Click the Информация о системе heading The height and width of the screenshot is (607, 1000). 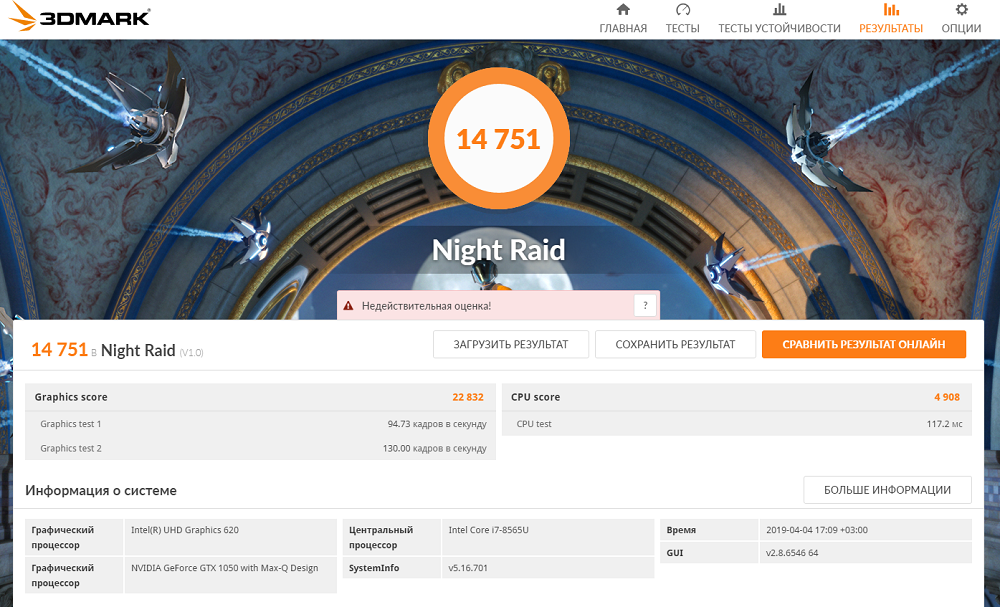[x=101, y=490]
